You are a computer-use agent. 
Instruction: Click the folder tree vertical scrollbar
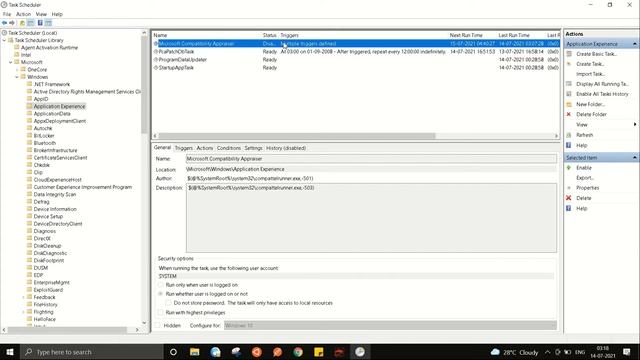pyautogui.click(x=144, y=84)
